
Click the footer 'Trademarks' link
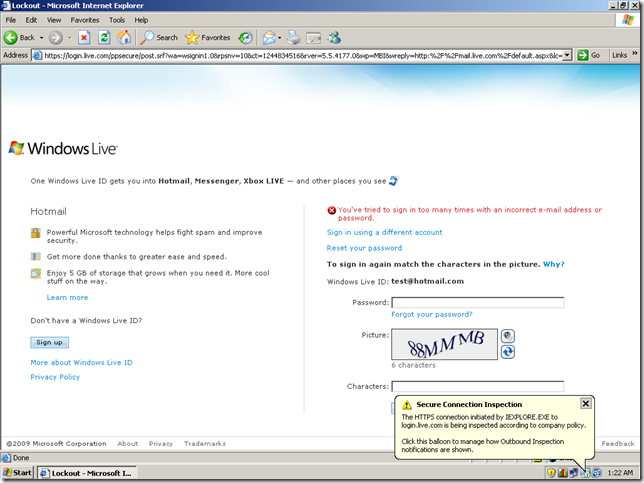205,444
